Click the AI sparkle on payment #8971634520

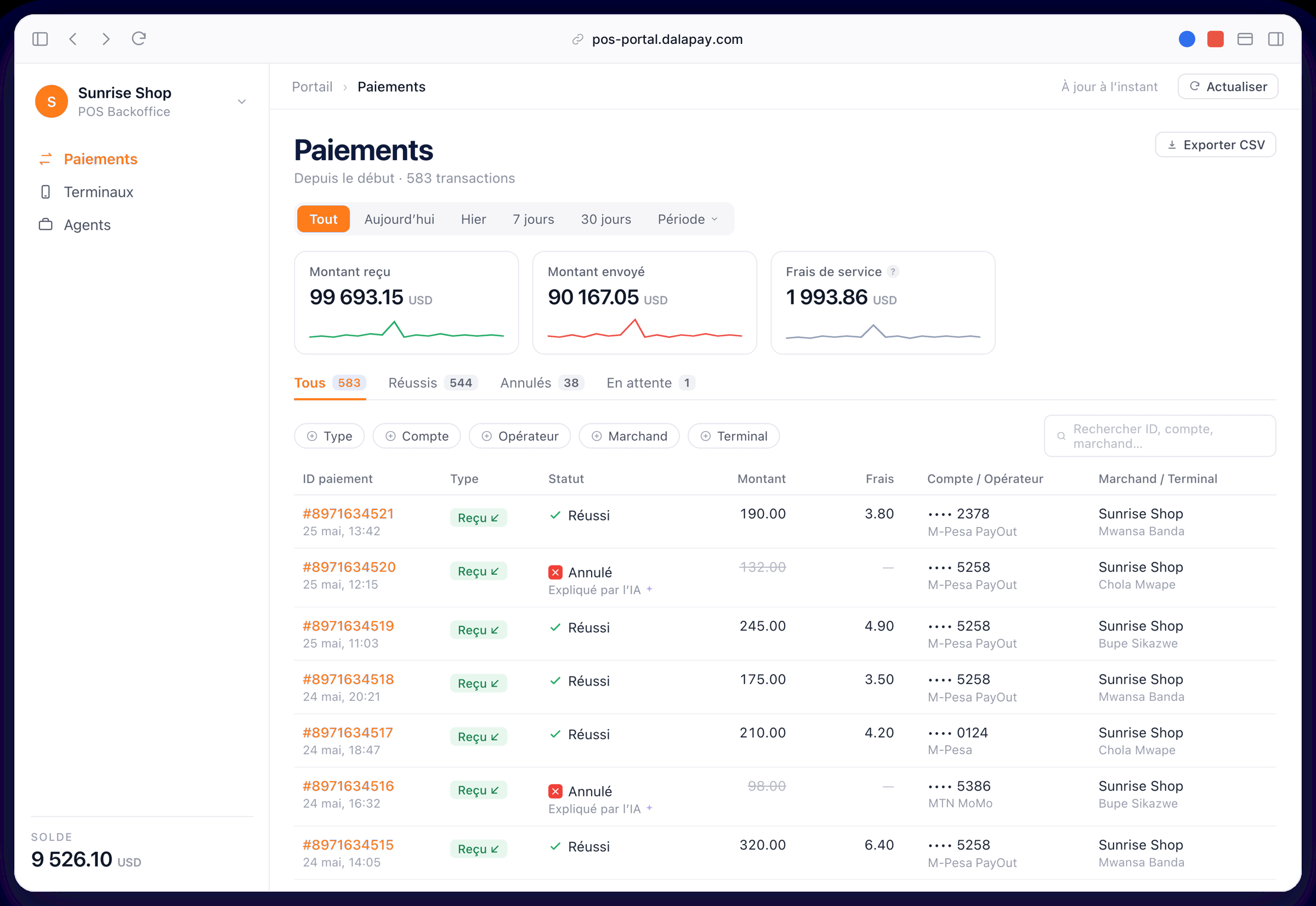click(x=649, y=589)
